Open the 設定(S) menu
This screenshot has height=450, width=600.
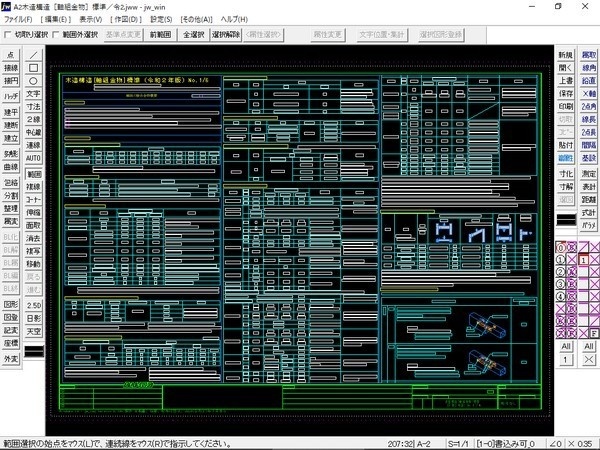pos(161,19)
